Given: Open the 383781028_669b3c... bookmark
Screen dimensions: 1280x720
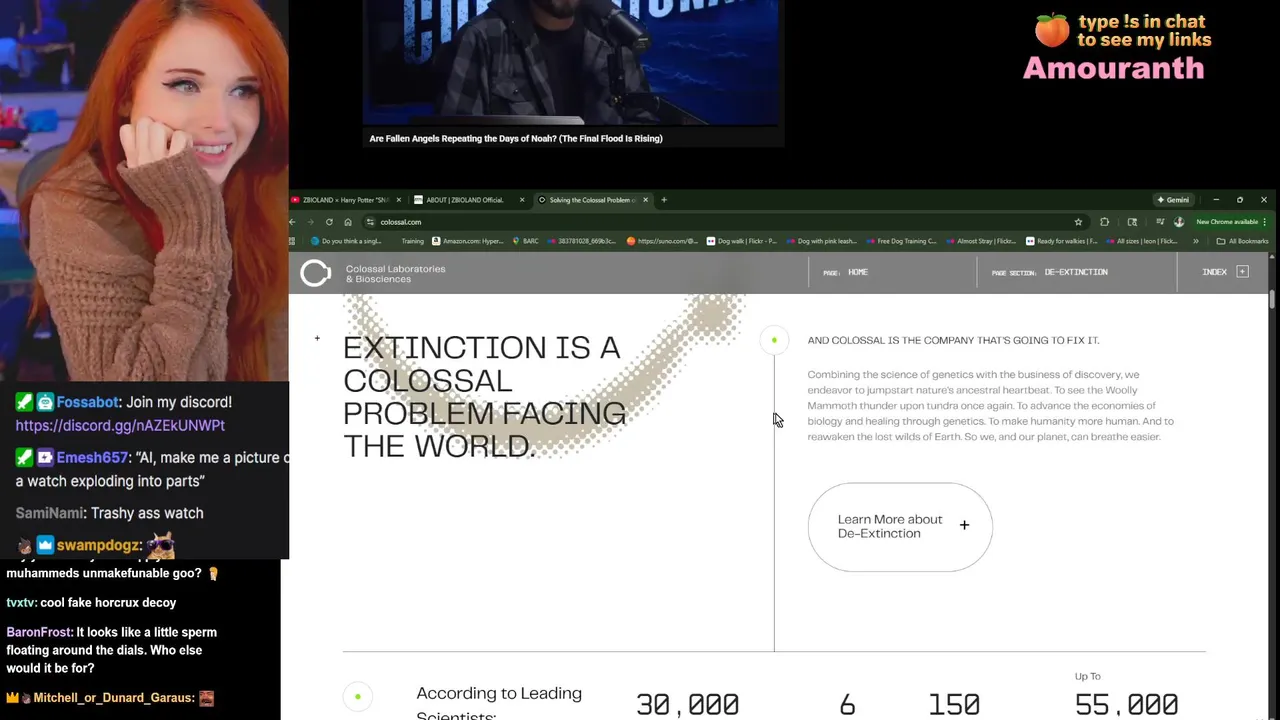Looking at the screenshot, I should pyautogui.click(x=583, y=241).
